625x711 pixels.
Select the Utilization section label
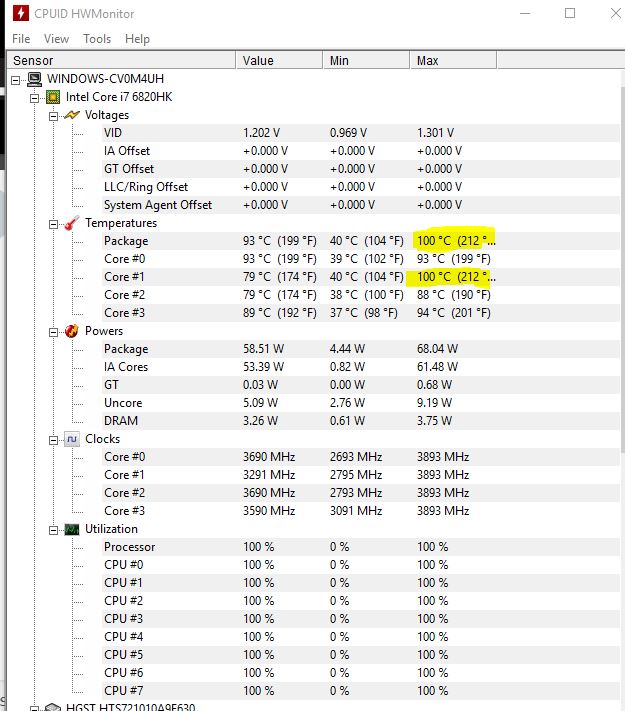[111, 529]
